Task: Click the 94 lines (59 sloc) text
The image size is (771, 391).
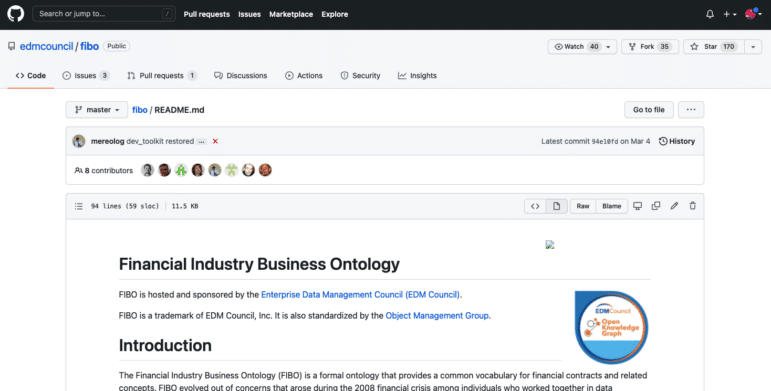Action: [125, 206]
